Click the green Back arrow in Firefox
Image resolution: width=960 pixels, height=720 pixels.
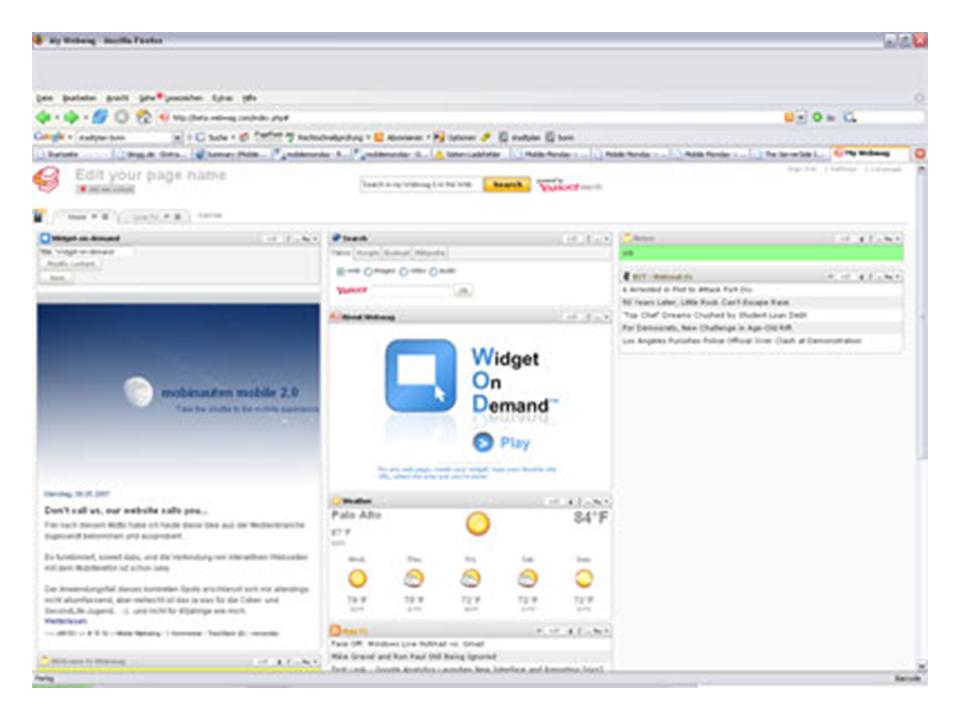click(43, 117)
